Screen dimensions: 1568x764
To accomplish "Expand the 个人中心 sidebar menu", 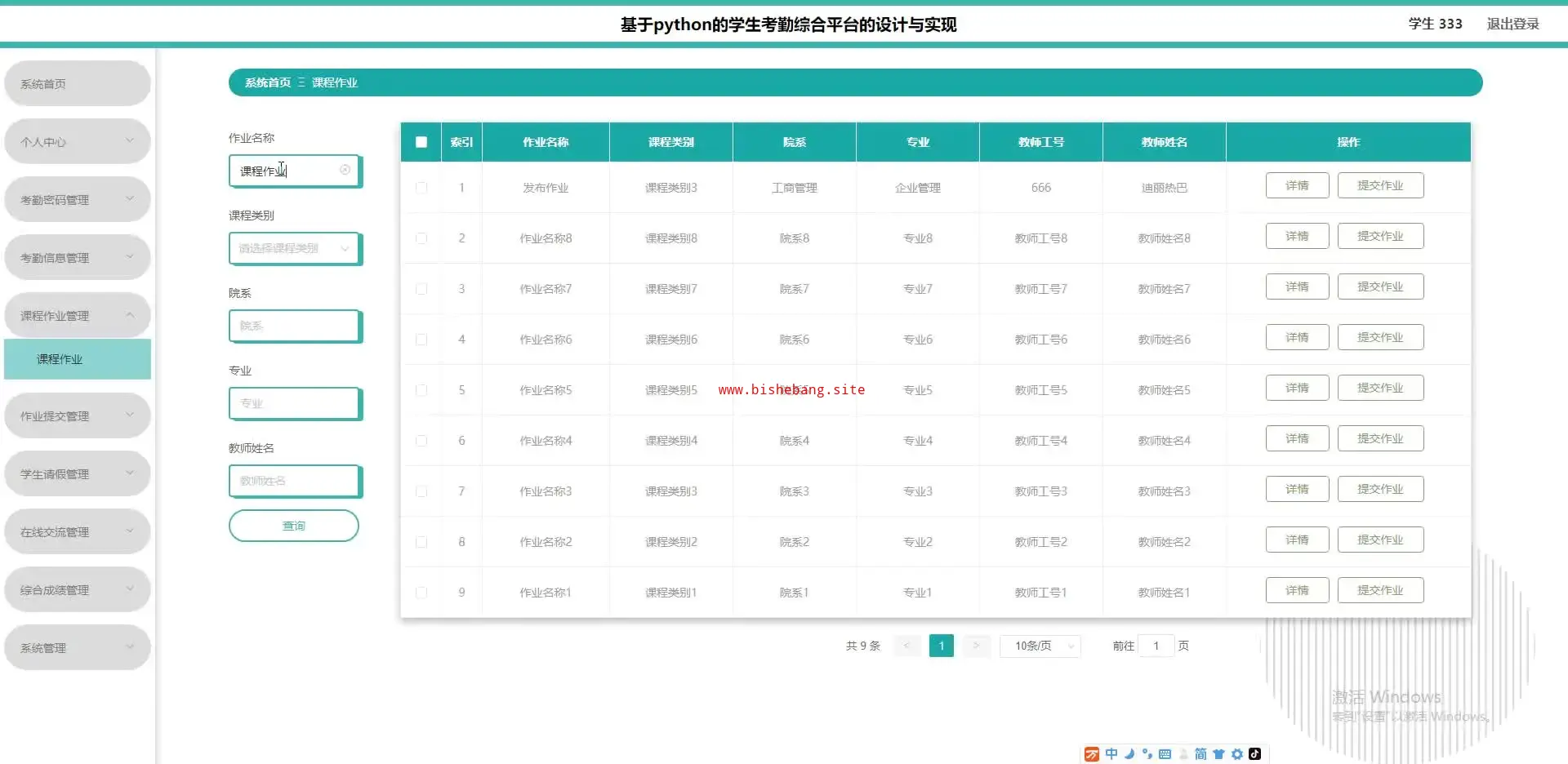I will [78, 141].
